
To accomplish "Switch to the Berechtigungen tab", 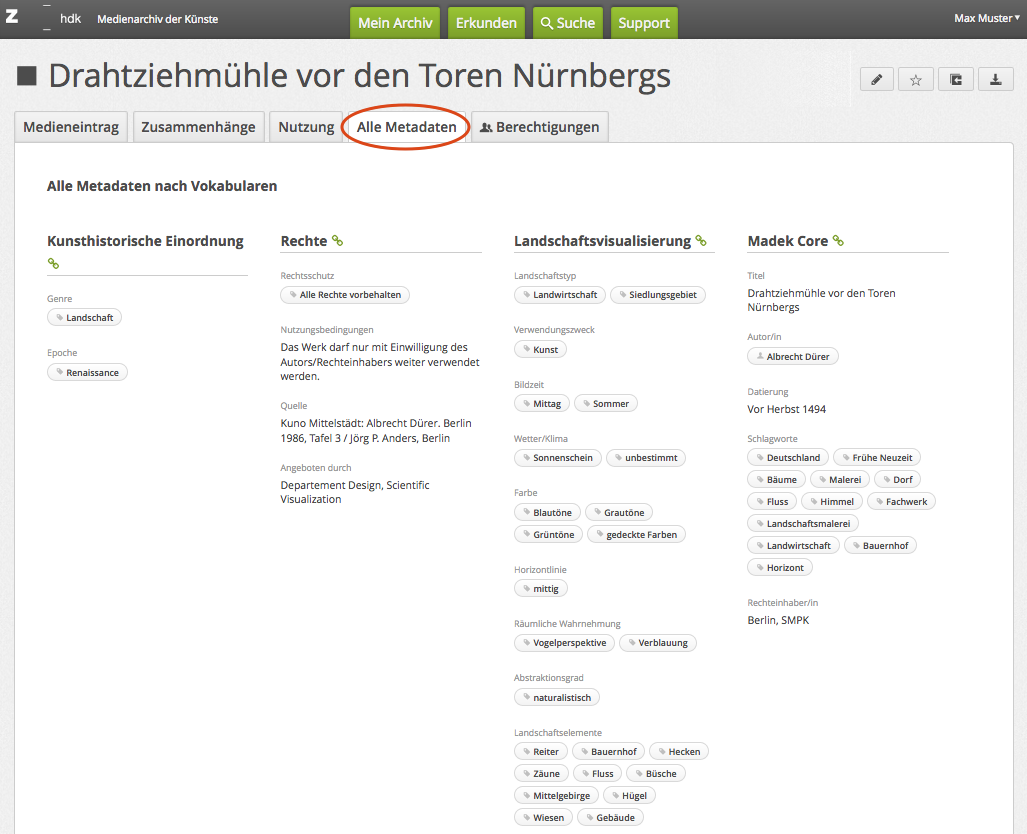I will [x=539, y=127].
